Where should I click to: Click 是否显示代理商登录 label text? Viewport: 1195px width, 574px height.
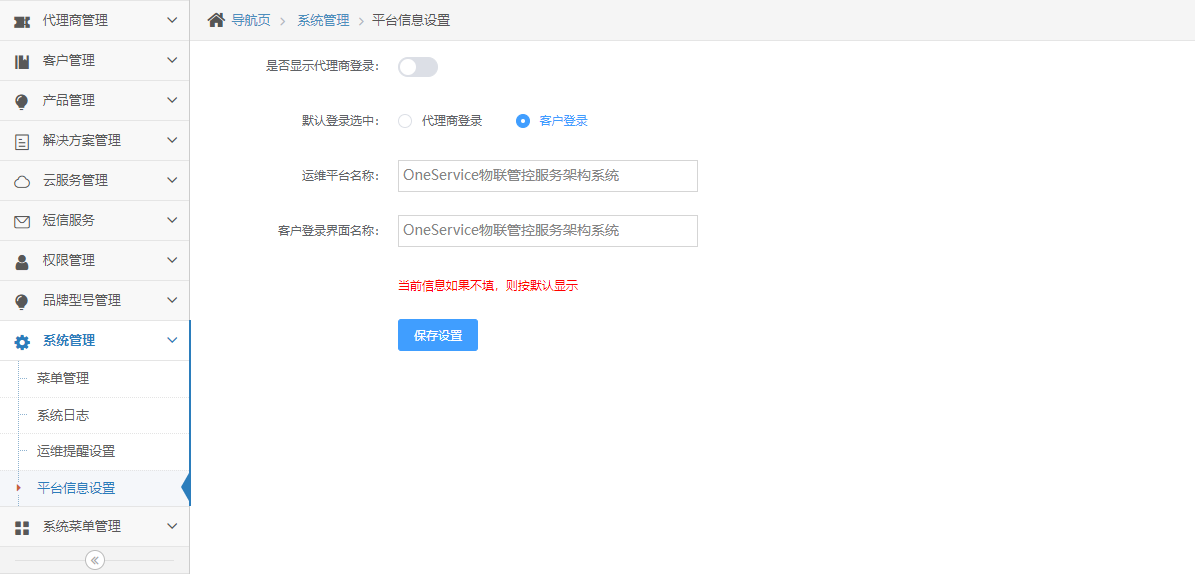click(322, 66)
